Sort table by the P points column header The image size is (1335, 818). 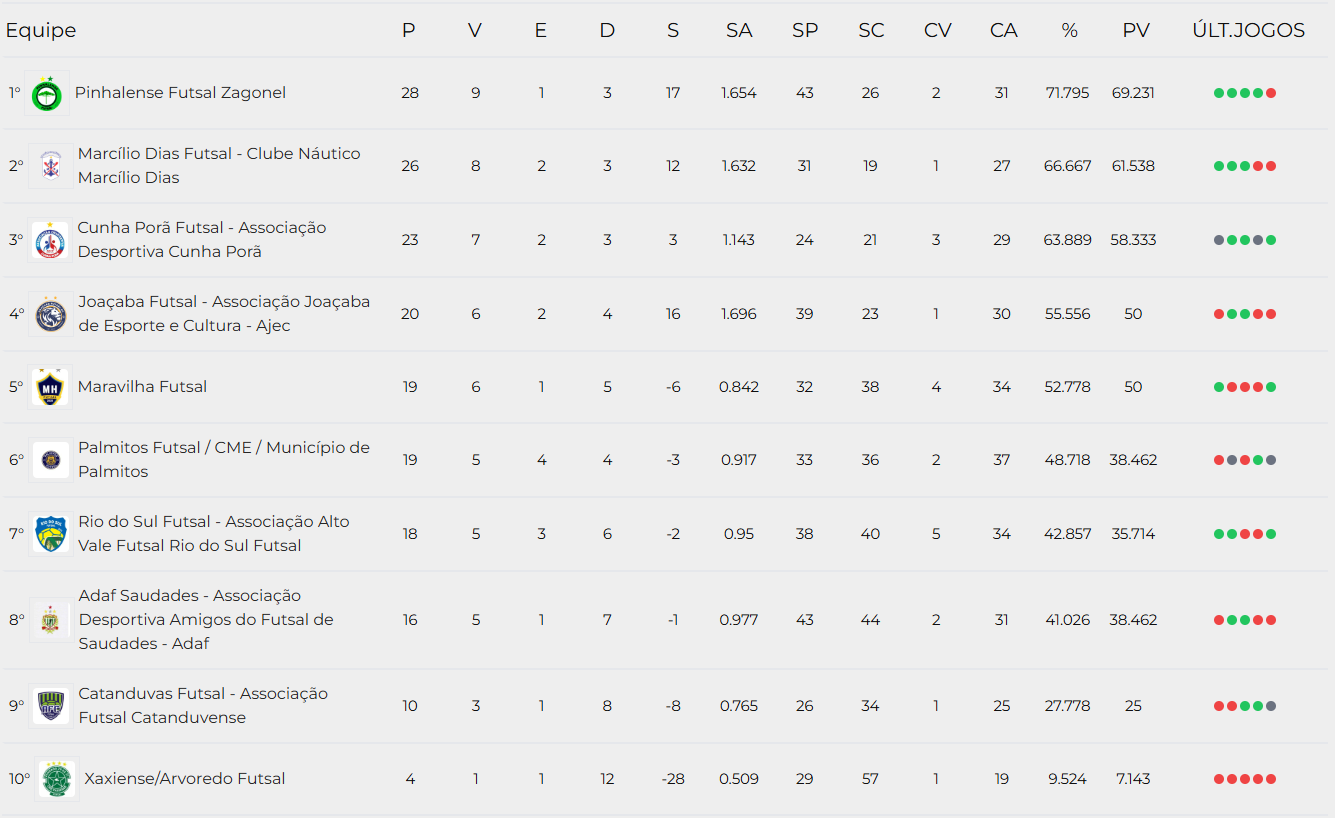[x=408, y=31]
